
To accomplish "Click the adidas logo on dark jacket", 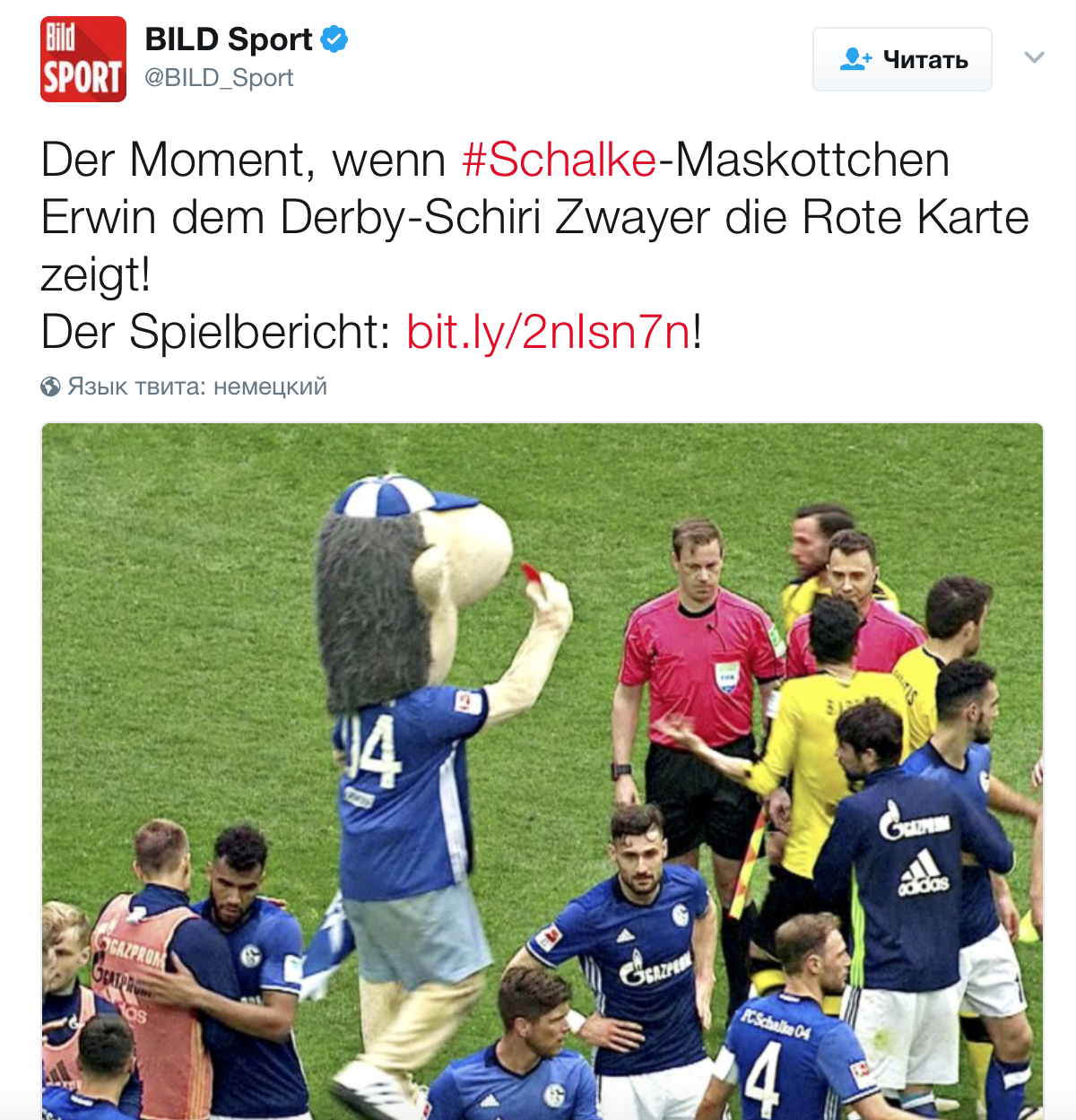I will (x=924, y=874).
